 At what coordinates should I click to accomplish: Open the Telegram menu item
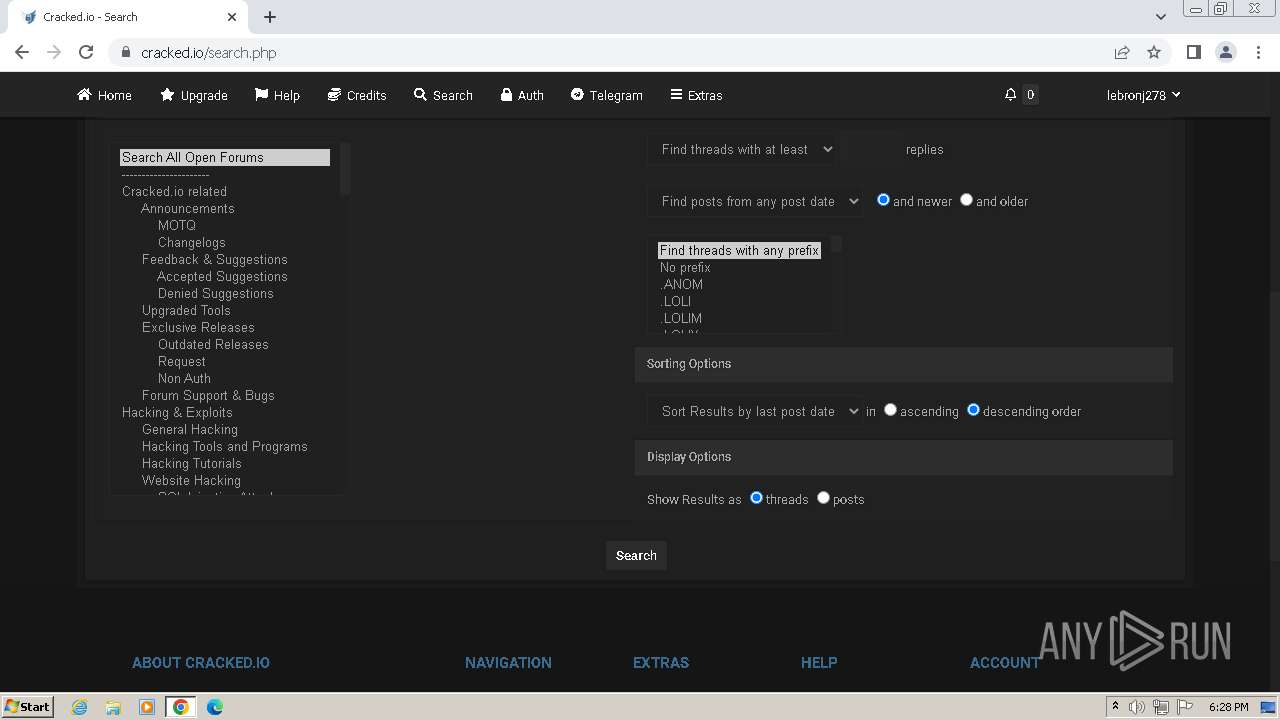click(607, 95)
